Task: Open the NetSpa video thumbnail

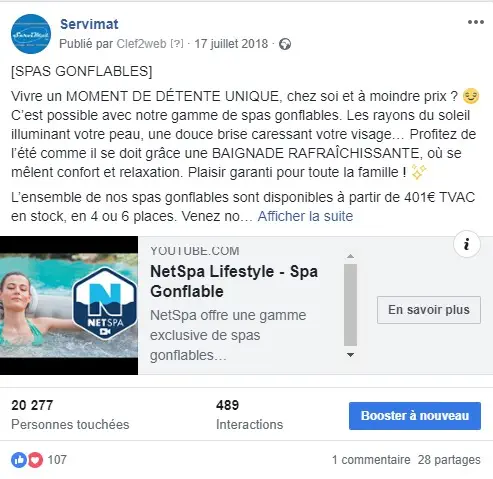Action: pyautogui.click(x=69, y=305)
